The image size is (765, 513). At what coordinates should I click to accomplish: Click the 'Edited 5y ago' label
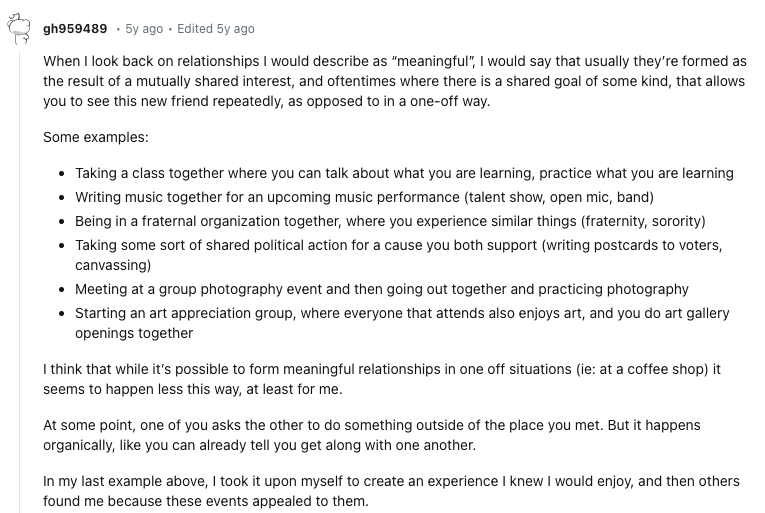coord(216,29)
